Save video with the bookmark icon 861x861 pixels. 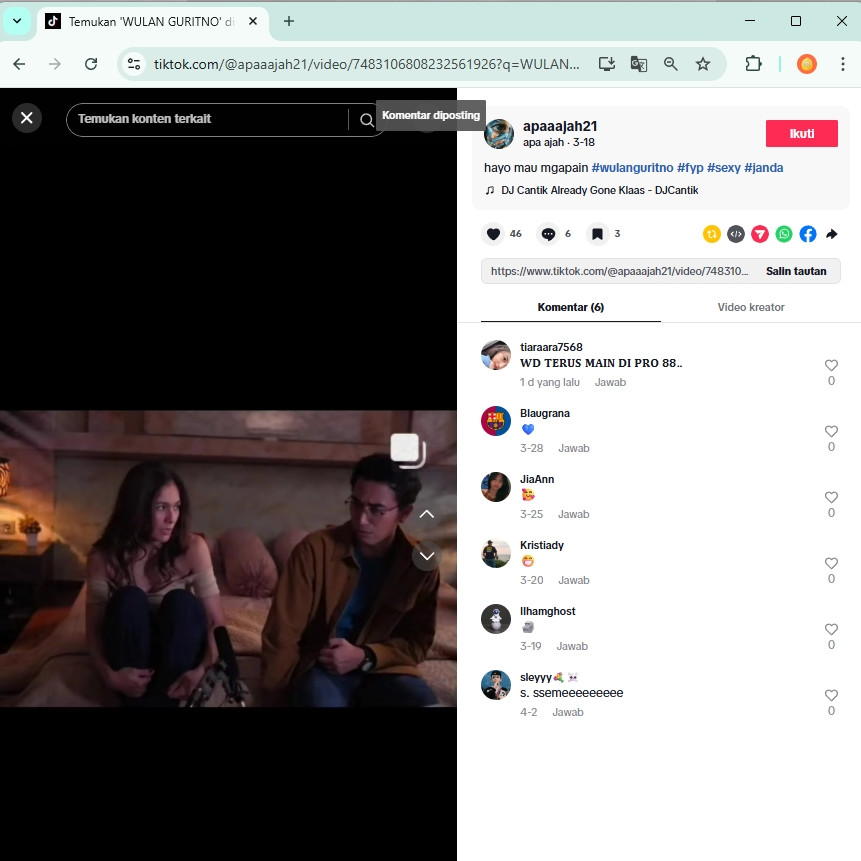(597, 234)
